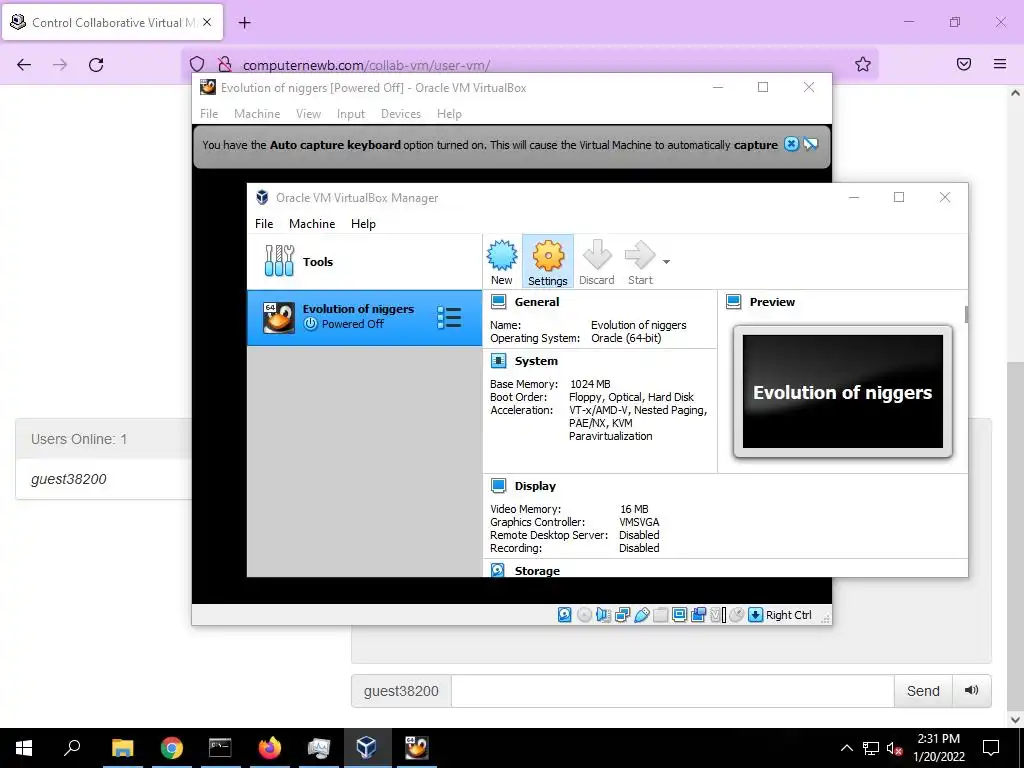The height and width of the screenshot is (768, 1024).
Task: Select the Tools entry in VirtualBox Manager
Action: coord(364,261)
